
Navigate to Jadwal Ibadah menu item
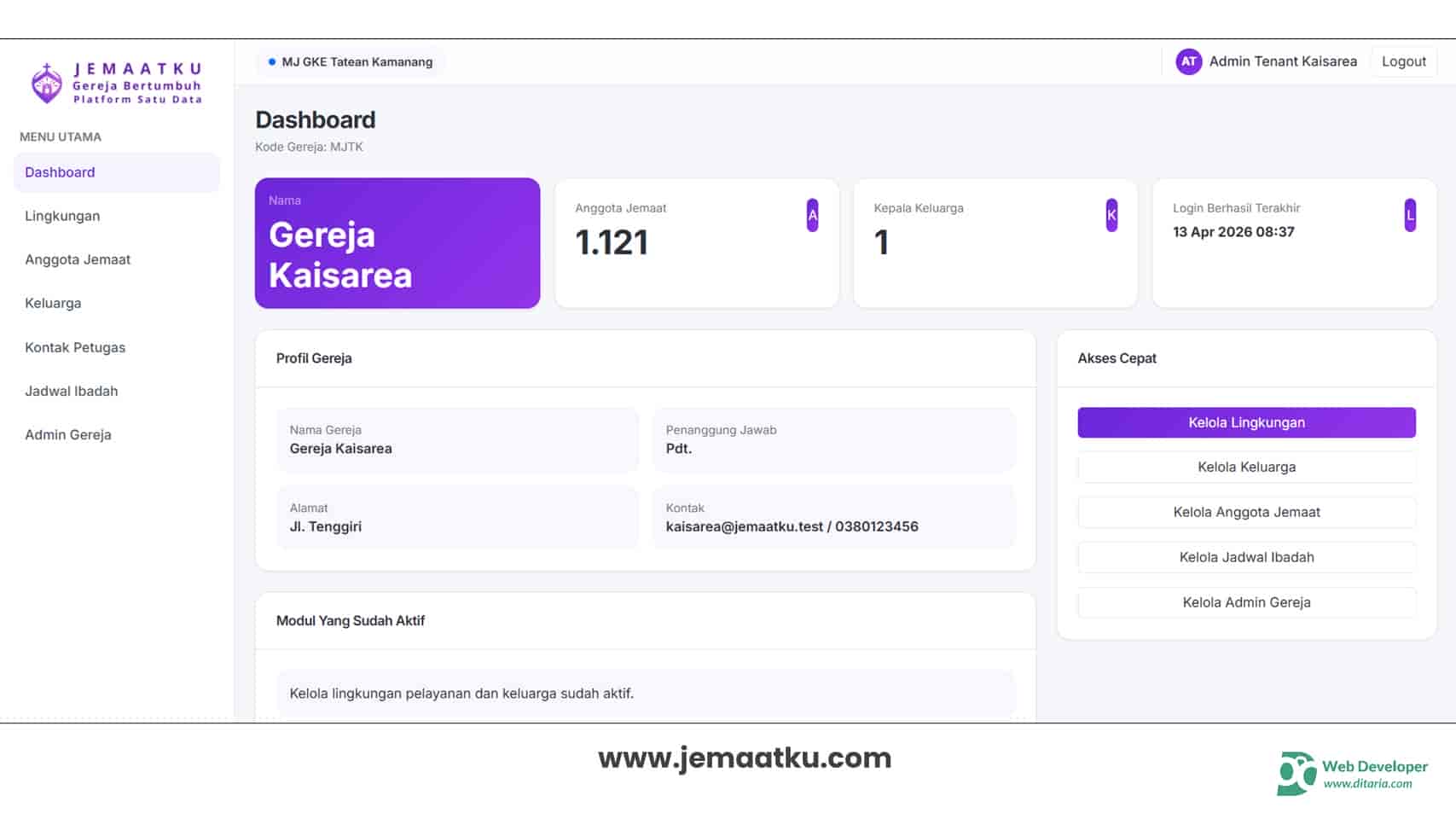[72, 391]
